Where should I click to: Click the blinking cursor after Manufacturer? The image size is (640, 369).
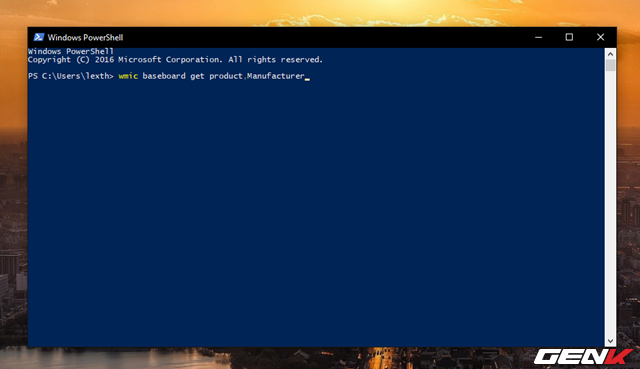(307, 78)
